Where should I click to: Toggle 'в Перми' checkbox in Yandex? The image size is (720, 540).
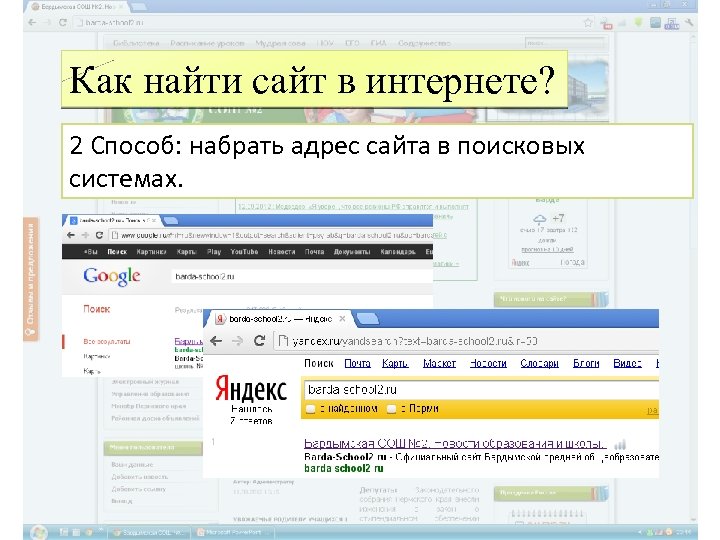[x=391, y=409]
